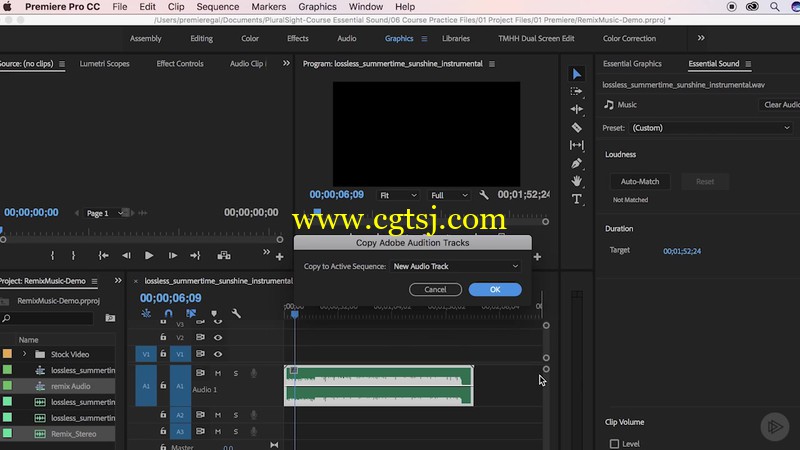800x450 pixels.
Task: Open the Sequence menu
Action: [217, 7]
